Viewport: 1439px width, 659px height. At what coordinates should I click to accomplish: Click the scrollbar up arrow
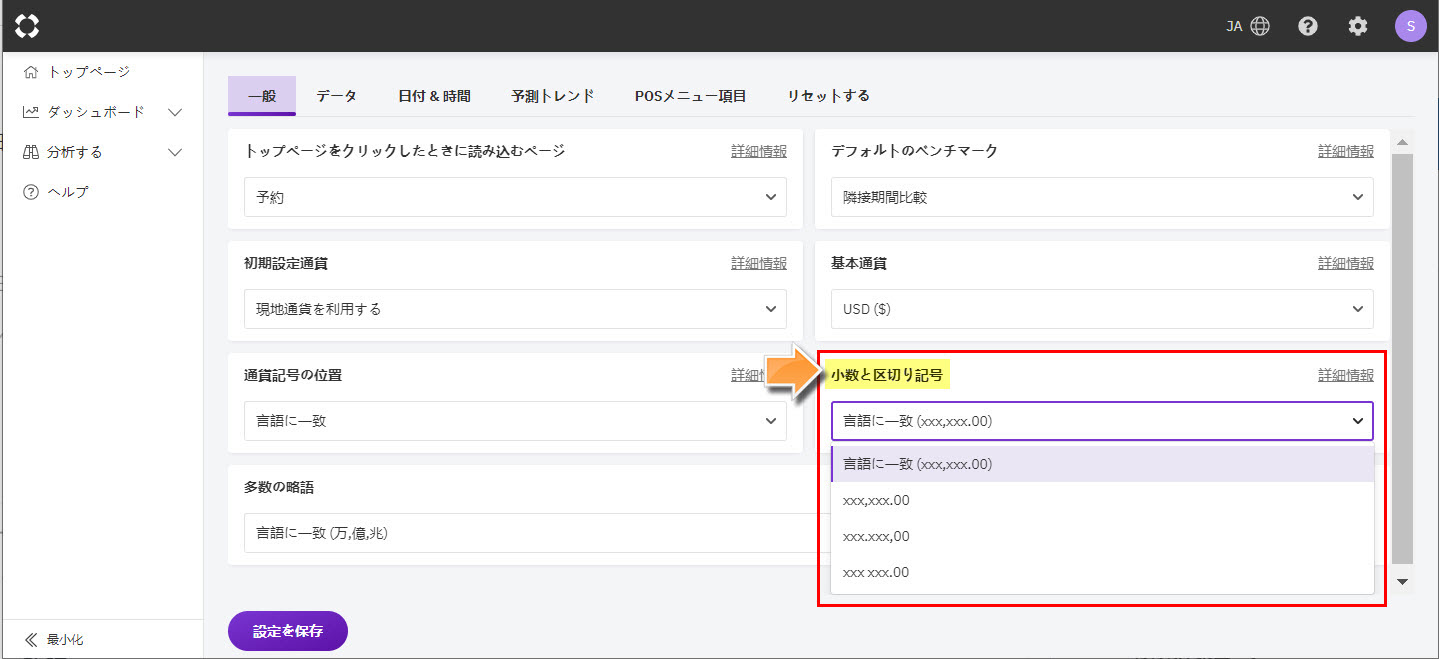(x=1402, y=142)
